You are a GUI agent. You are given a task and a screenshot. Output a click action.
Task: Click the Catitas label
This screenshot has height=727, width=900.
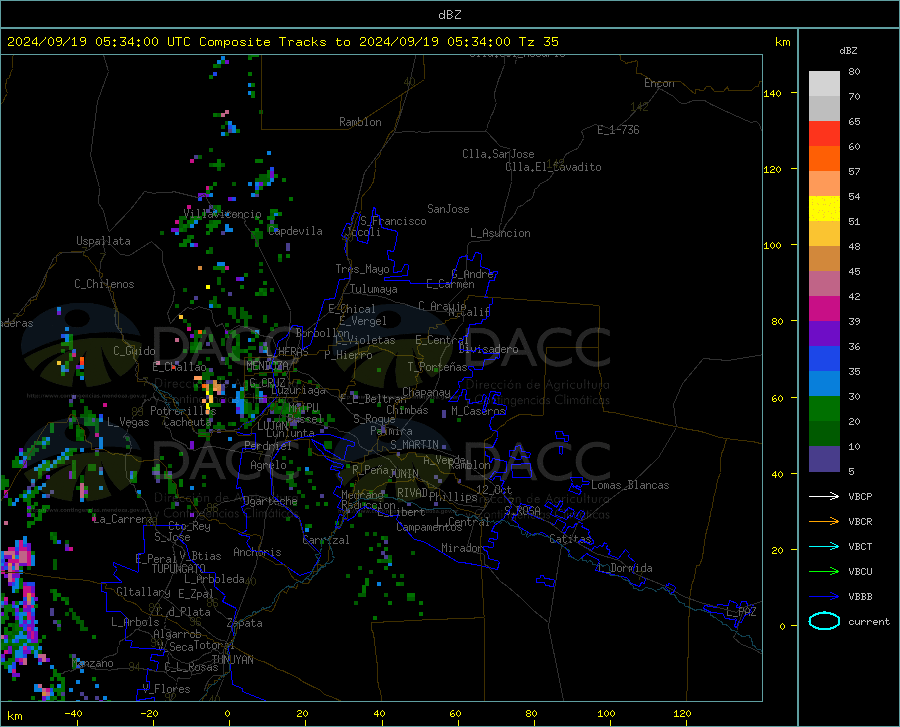[570, 539]
